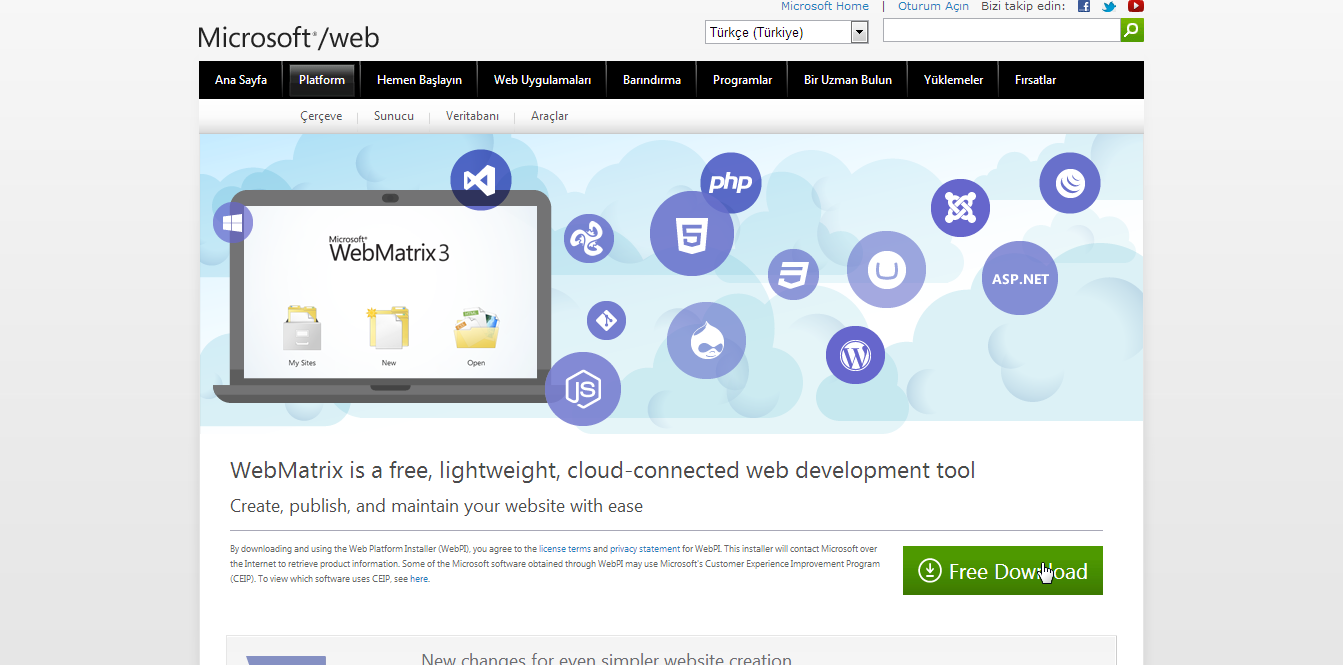Click the Twitter icon next to Bizi takip edin
Screen dimensions: 1343x665
click(x=1108, y=6)
